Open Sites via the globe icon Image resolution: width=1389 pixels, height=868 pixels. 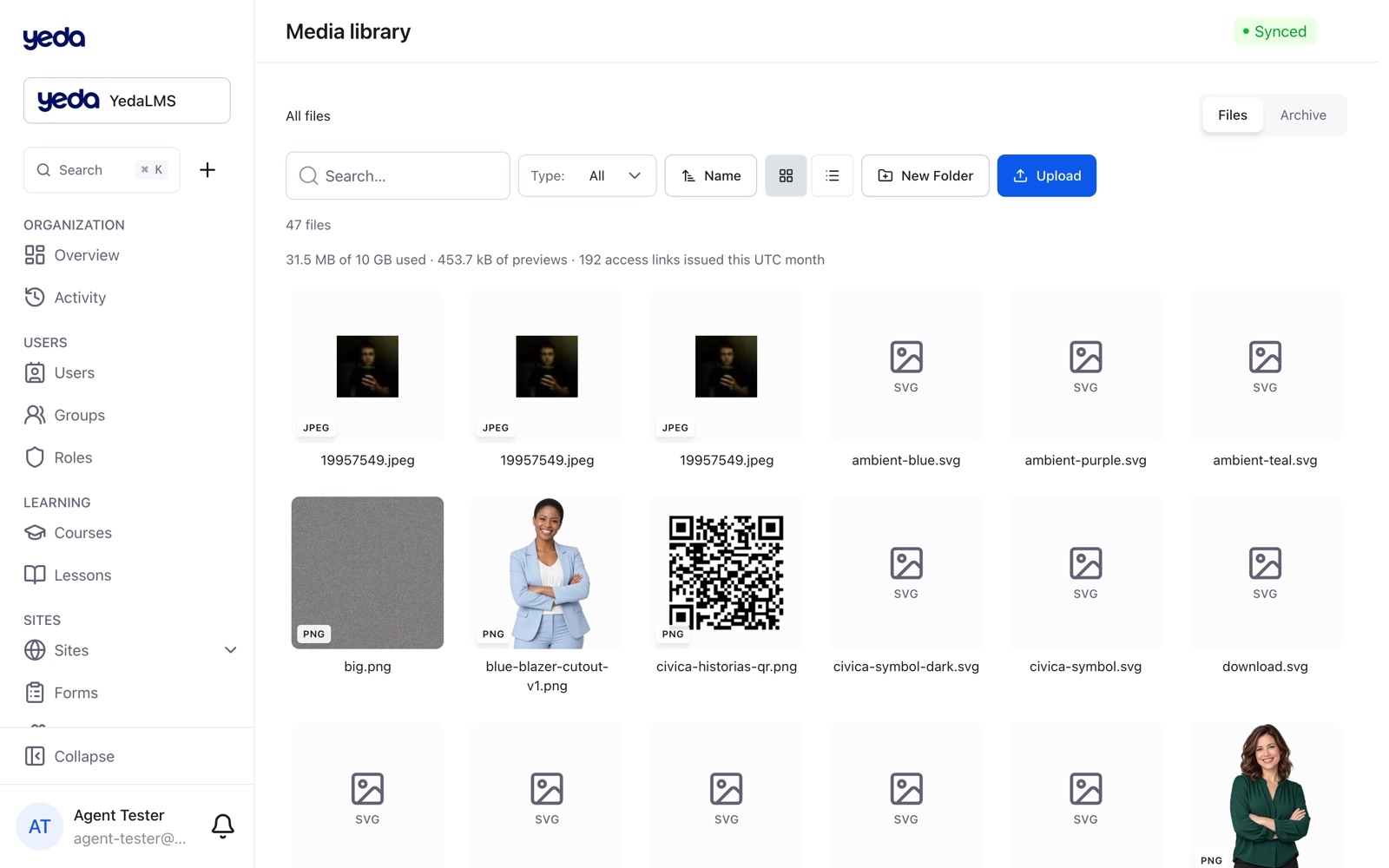(35, 650)
